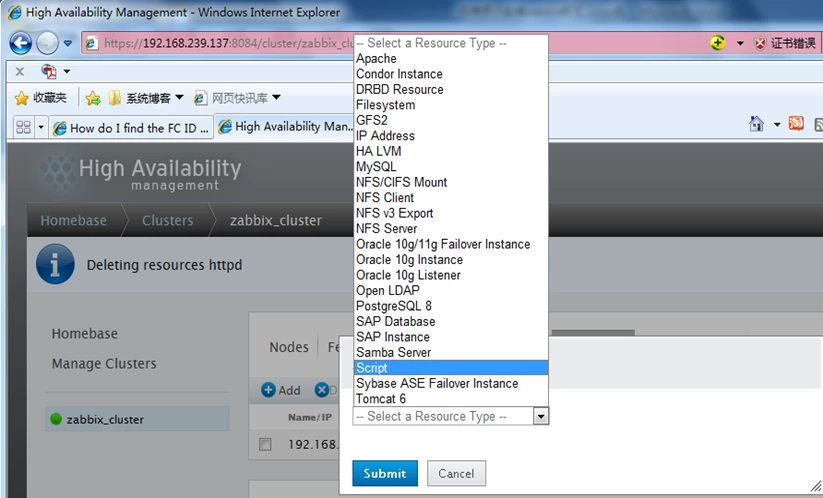
Task: Click the Cancel button
Action: click(456, 473)
